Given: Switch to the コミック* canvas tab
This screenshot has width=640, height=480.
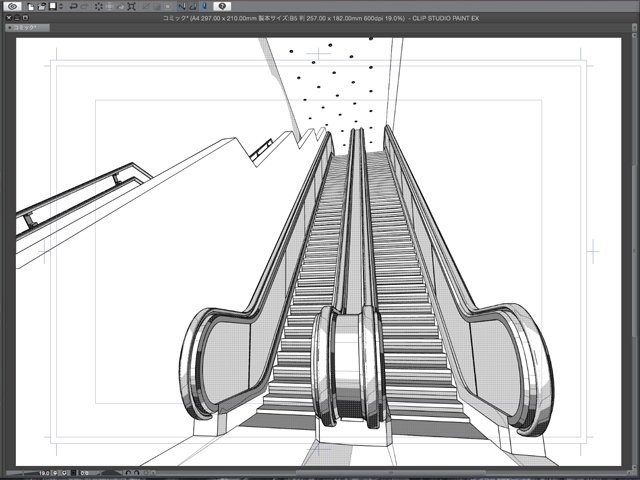Looking at the screenshot, I should pyautogui.click(x=27, y=28).
